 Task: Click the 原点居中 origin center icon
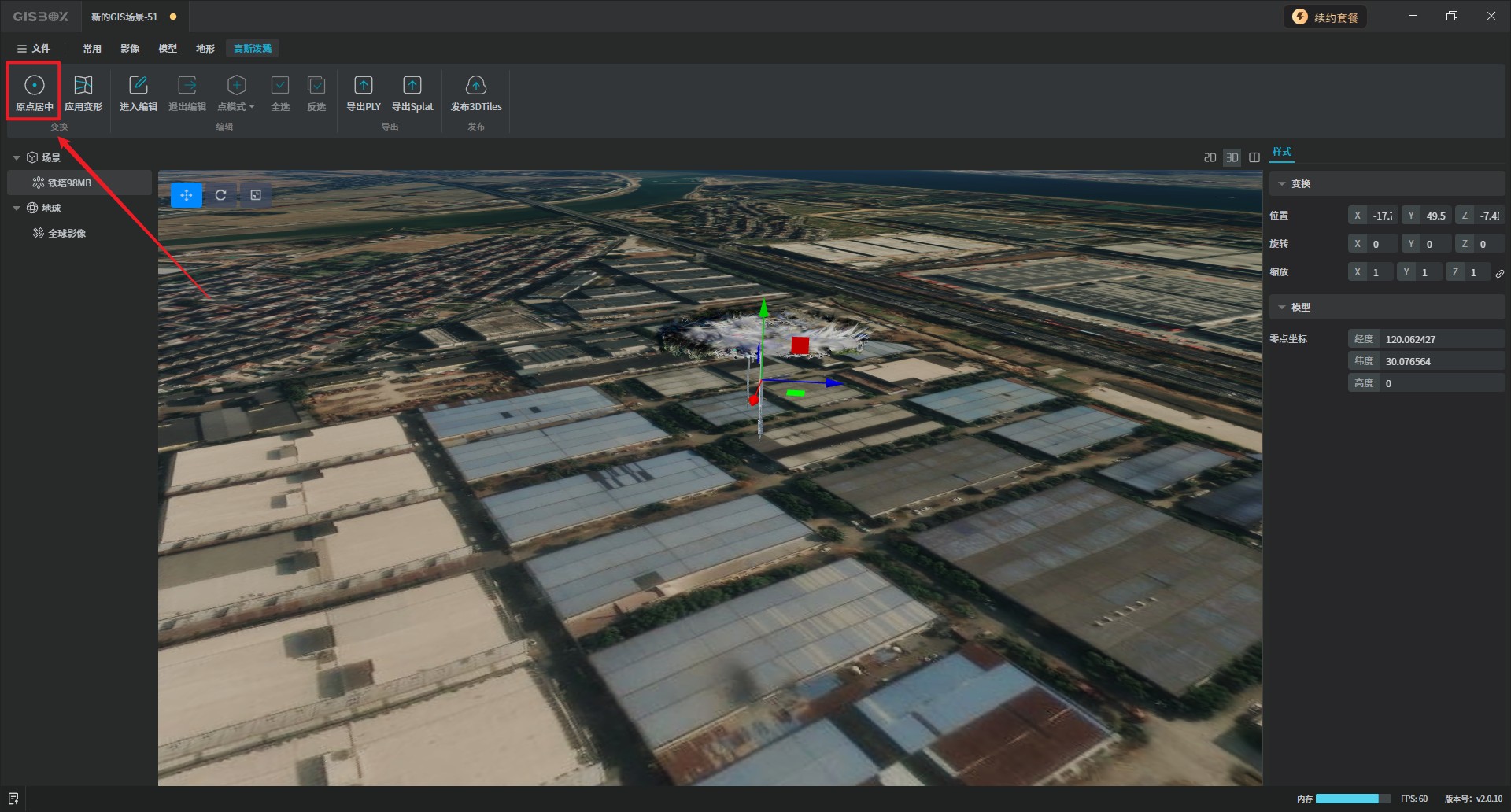(34, 86)
